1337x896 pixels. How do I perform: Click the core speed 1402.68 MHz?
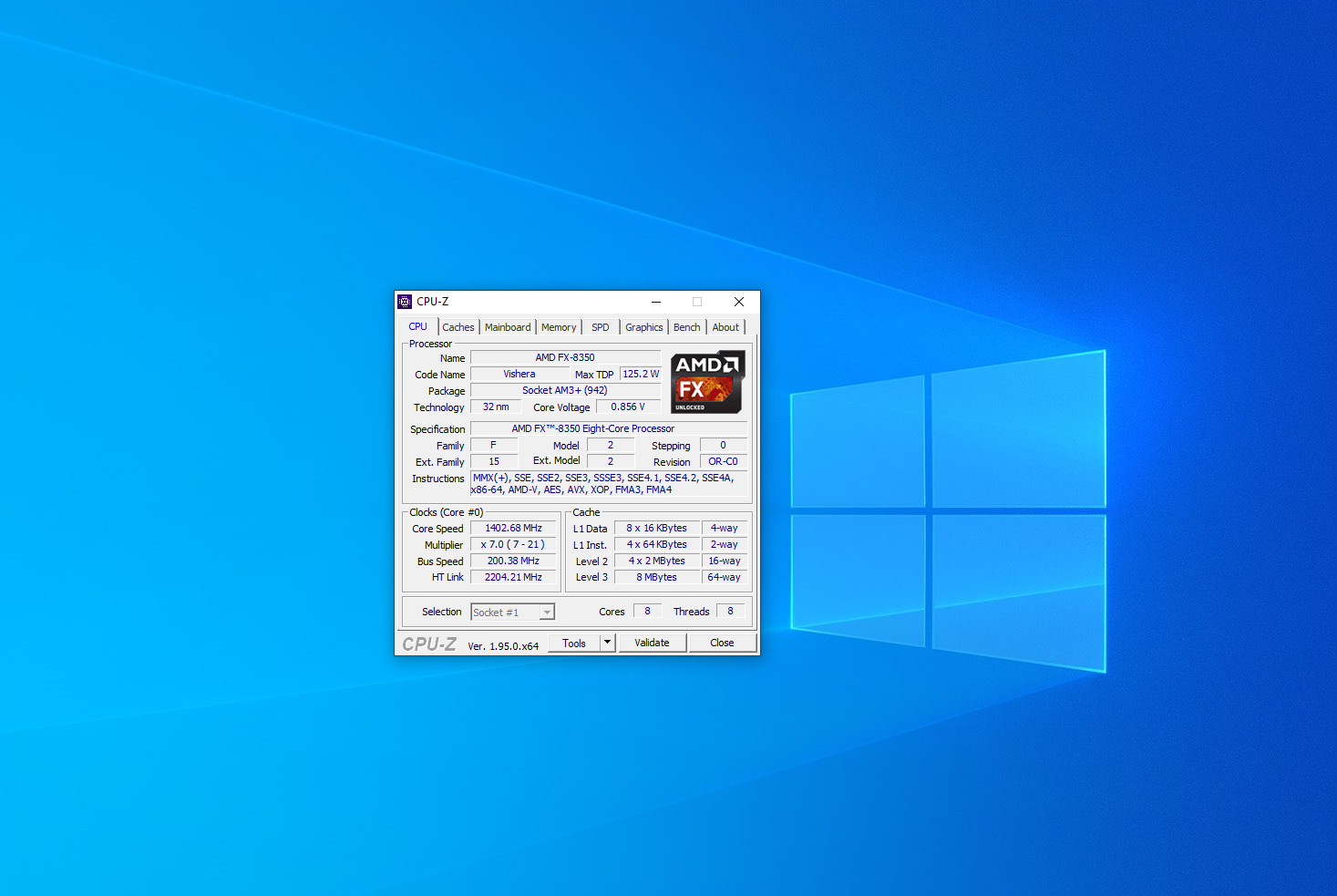[513, 528]
